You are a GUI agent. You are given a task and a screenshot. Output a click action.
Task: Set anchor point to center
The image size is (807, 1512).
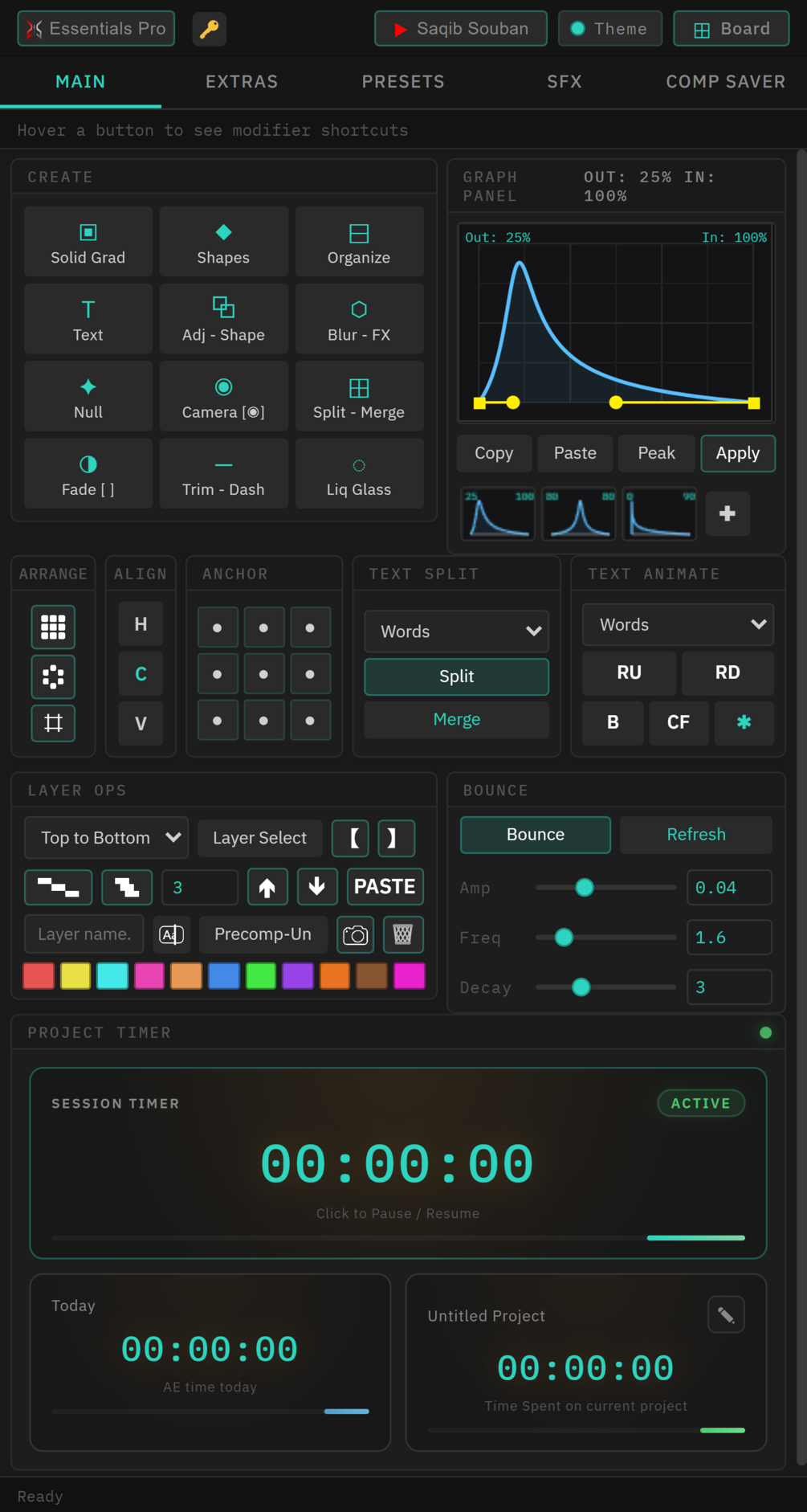point(264,675)
